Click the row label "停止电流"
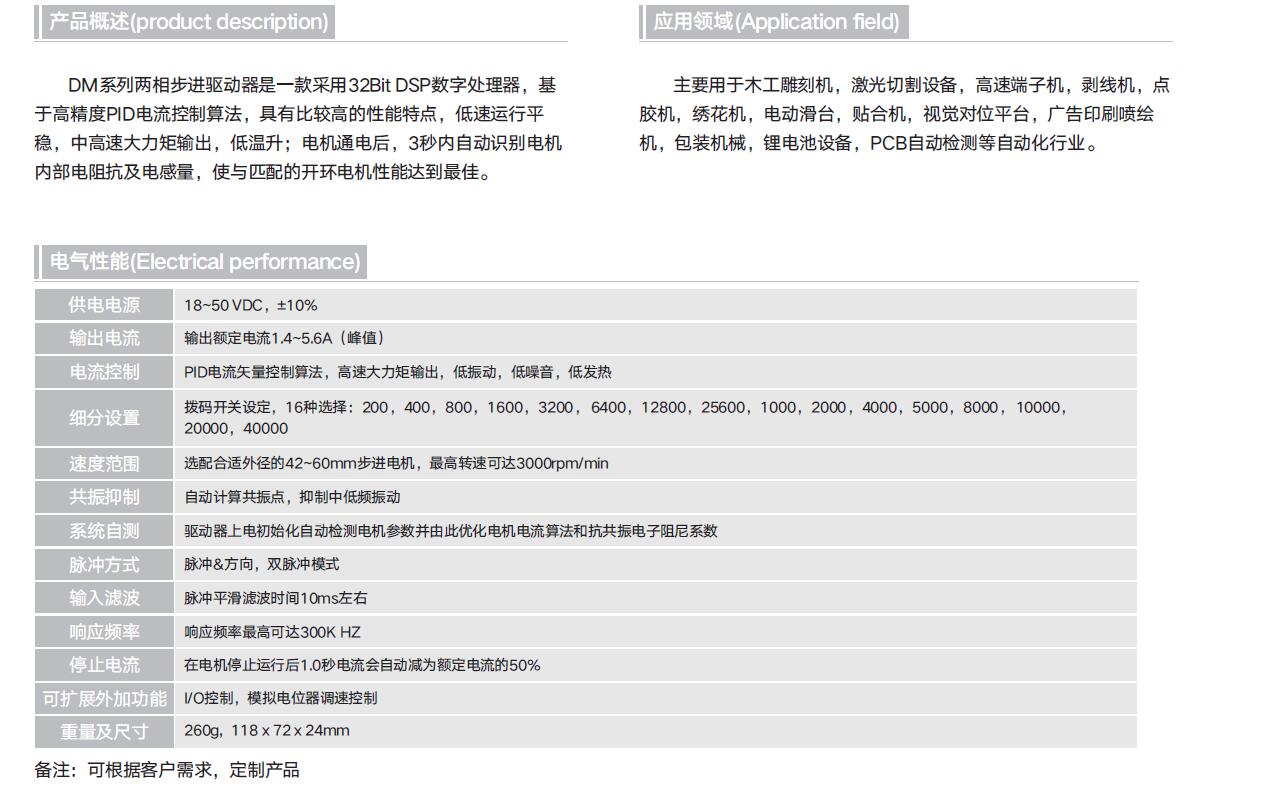 tap(105, 665)
